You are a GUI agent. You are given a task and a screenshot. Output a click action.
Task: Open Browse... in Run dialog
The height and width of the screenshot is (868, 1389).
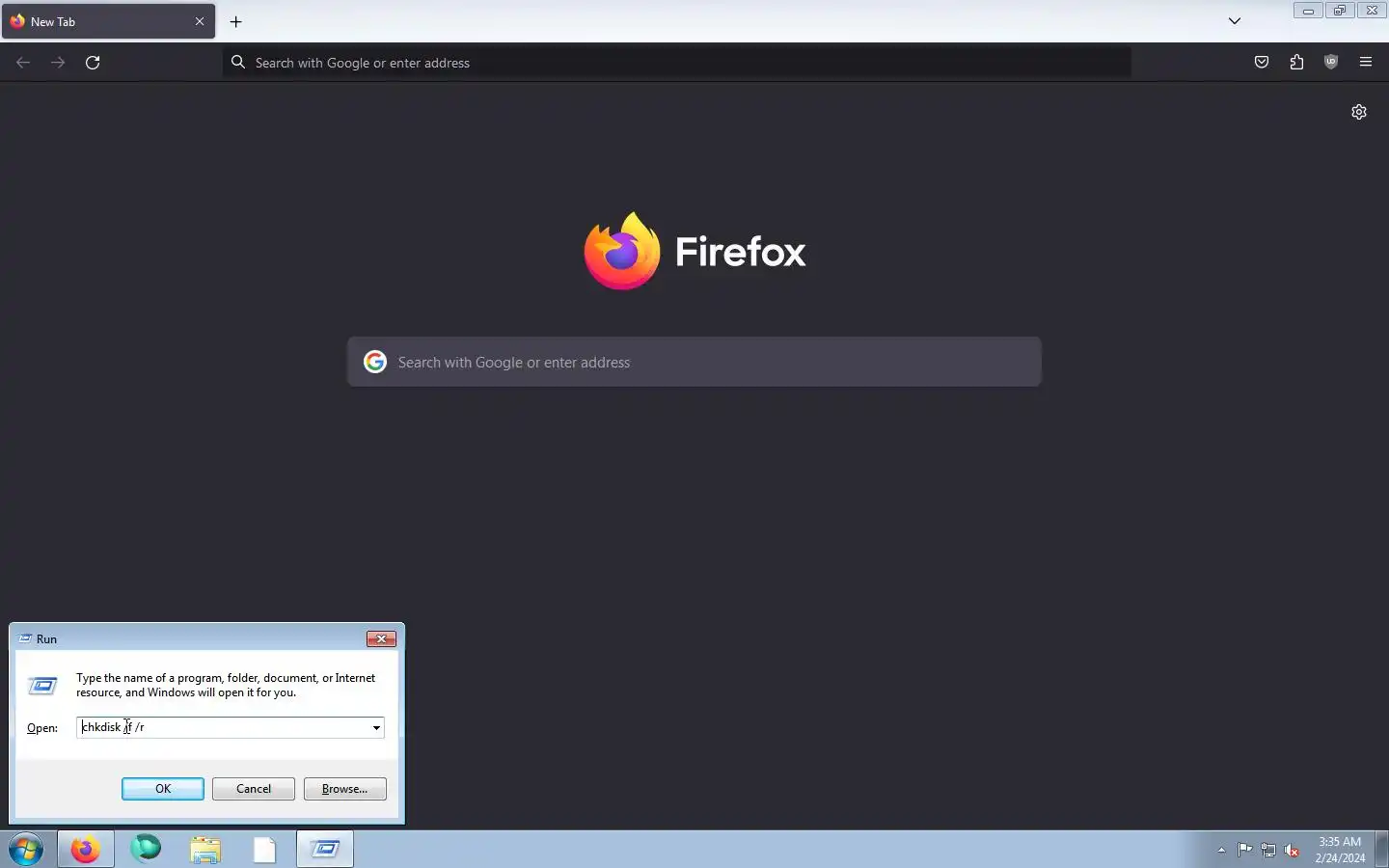click(345, 789)
